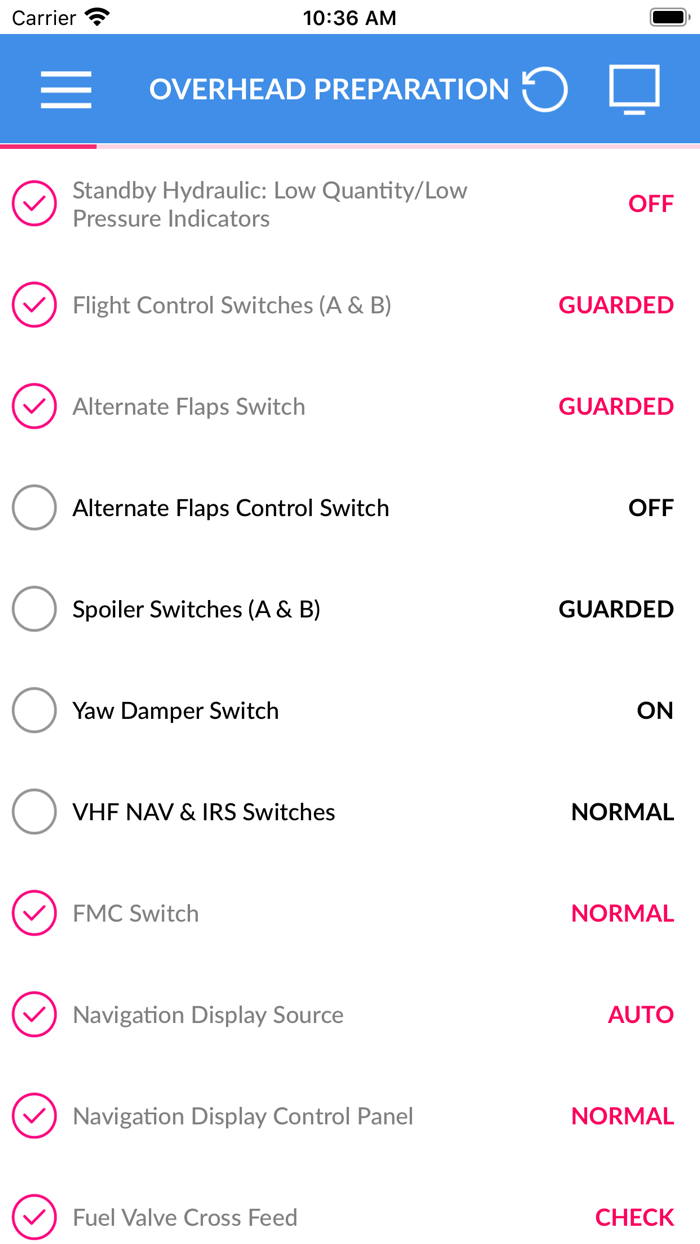Select the Navigation Display Source row

207,1014
